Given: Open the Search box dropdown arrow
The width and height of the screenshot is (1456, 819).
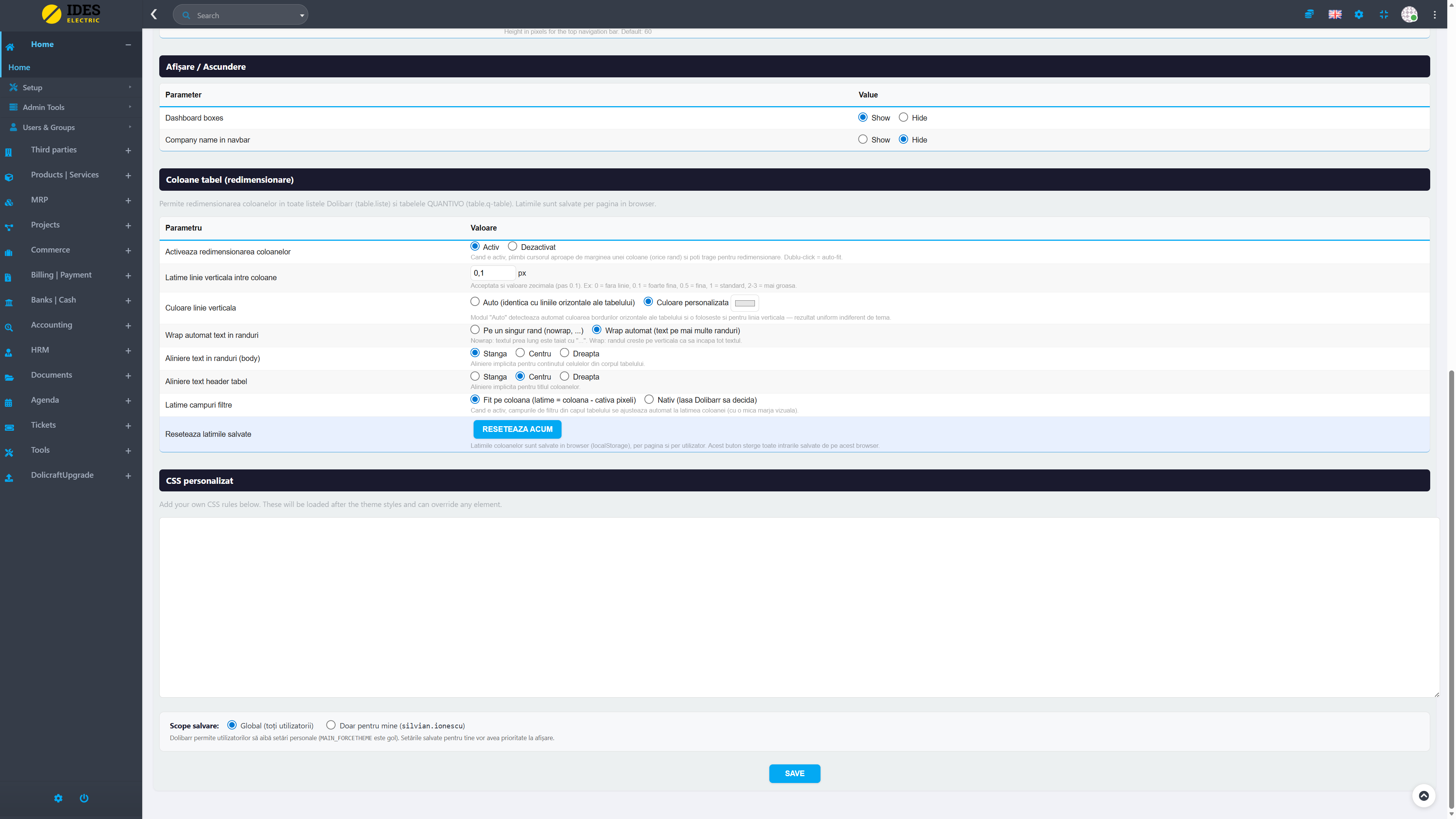Looking at the screenshot, I should pos(302,15).
